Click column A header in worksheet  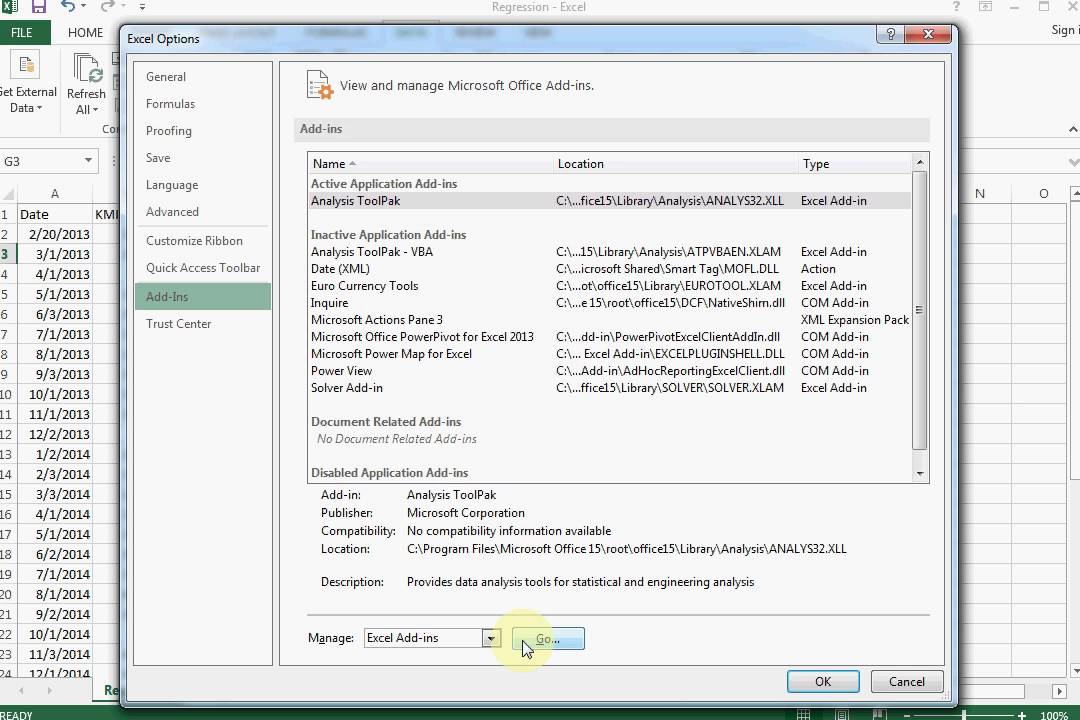[x=54, y=194]
